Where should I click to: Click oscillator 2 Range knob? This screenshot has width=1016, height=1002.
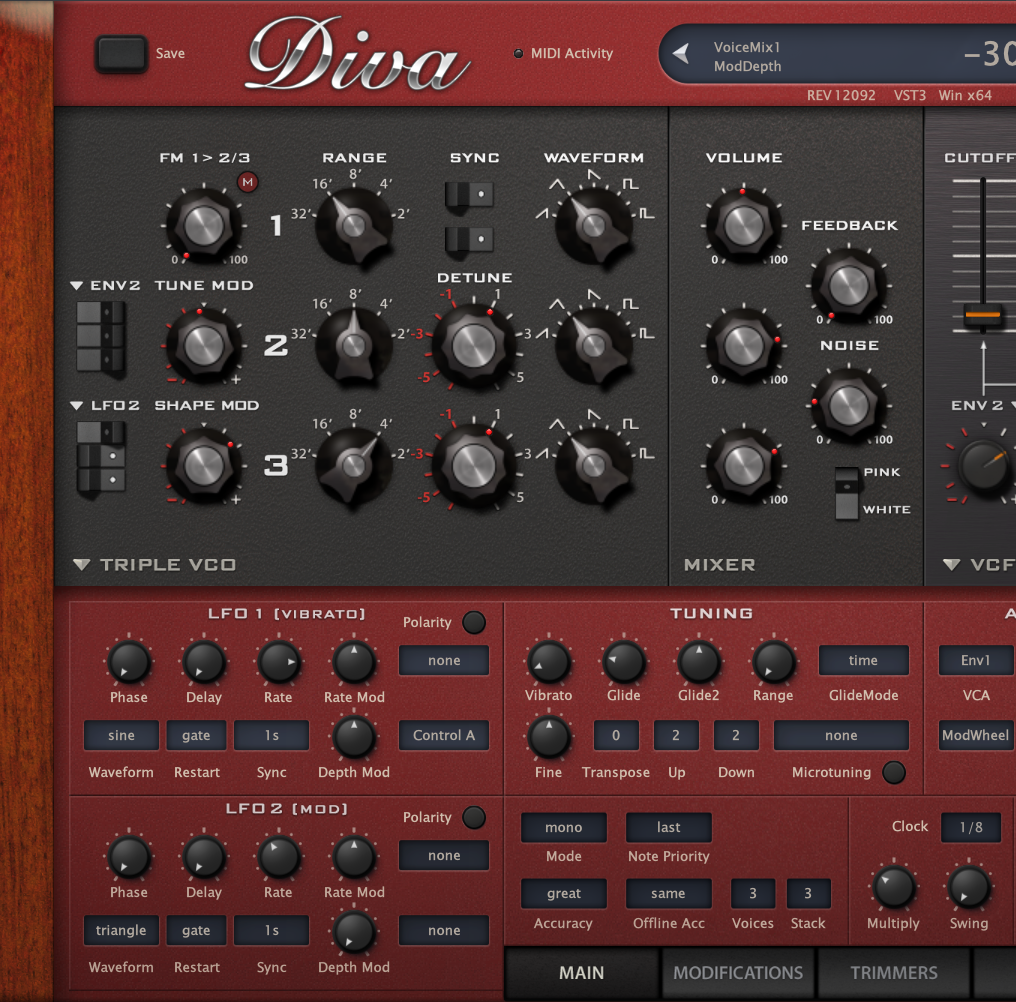(354, 345)
